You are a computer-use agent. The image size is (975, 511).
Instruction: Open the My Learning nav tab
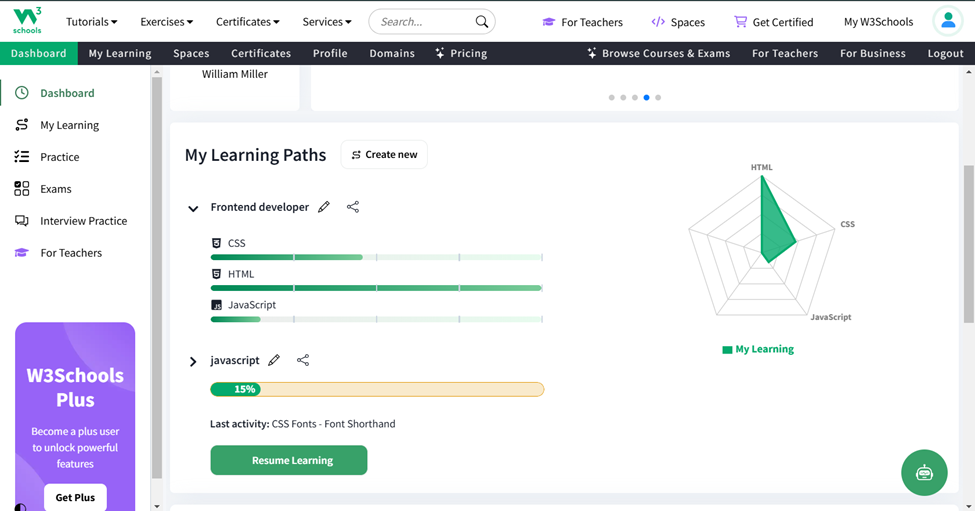(x=120, y=53)
